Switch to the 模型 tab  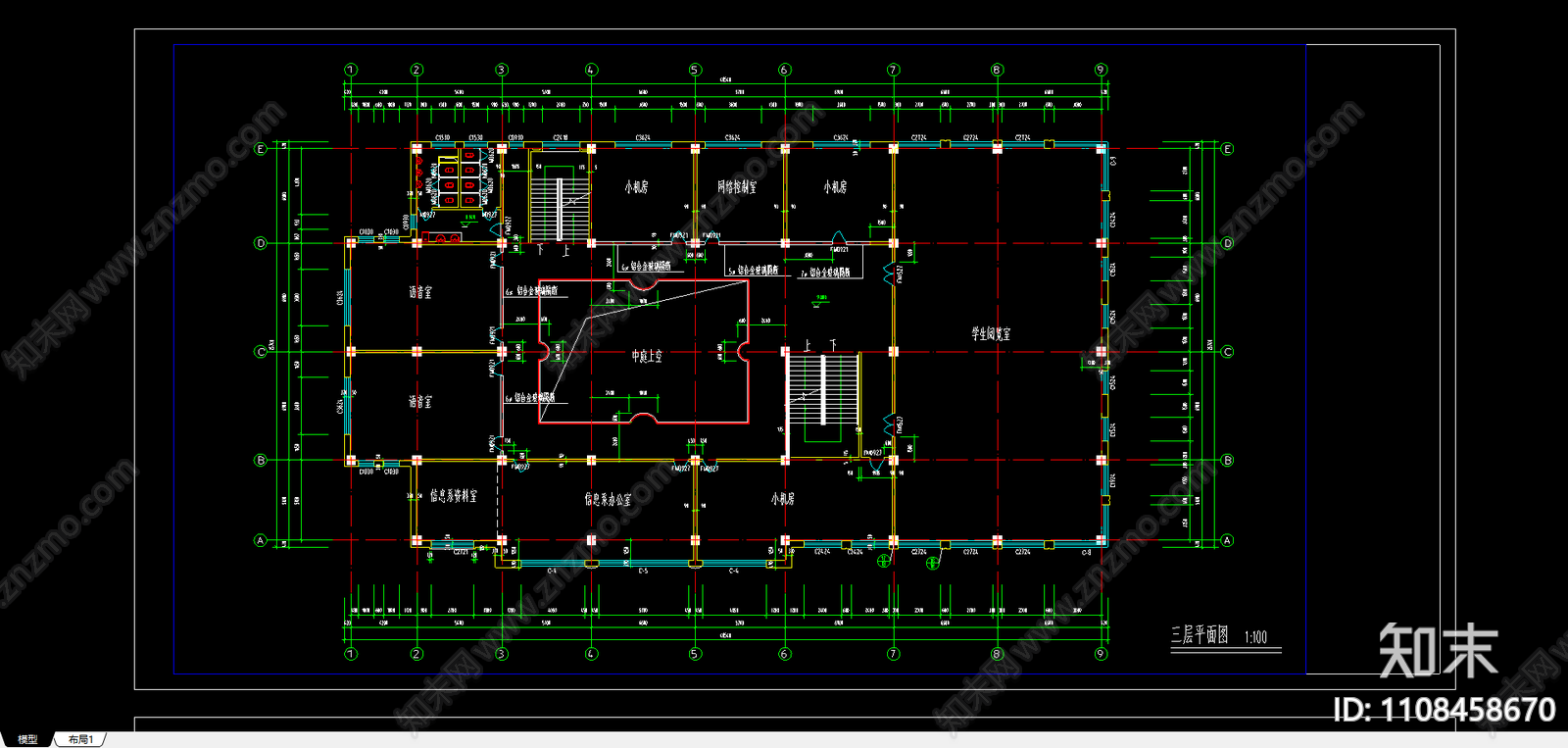pyautogui.click(x=27, y=739)
